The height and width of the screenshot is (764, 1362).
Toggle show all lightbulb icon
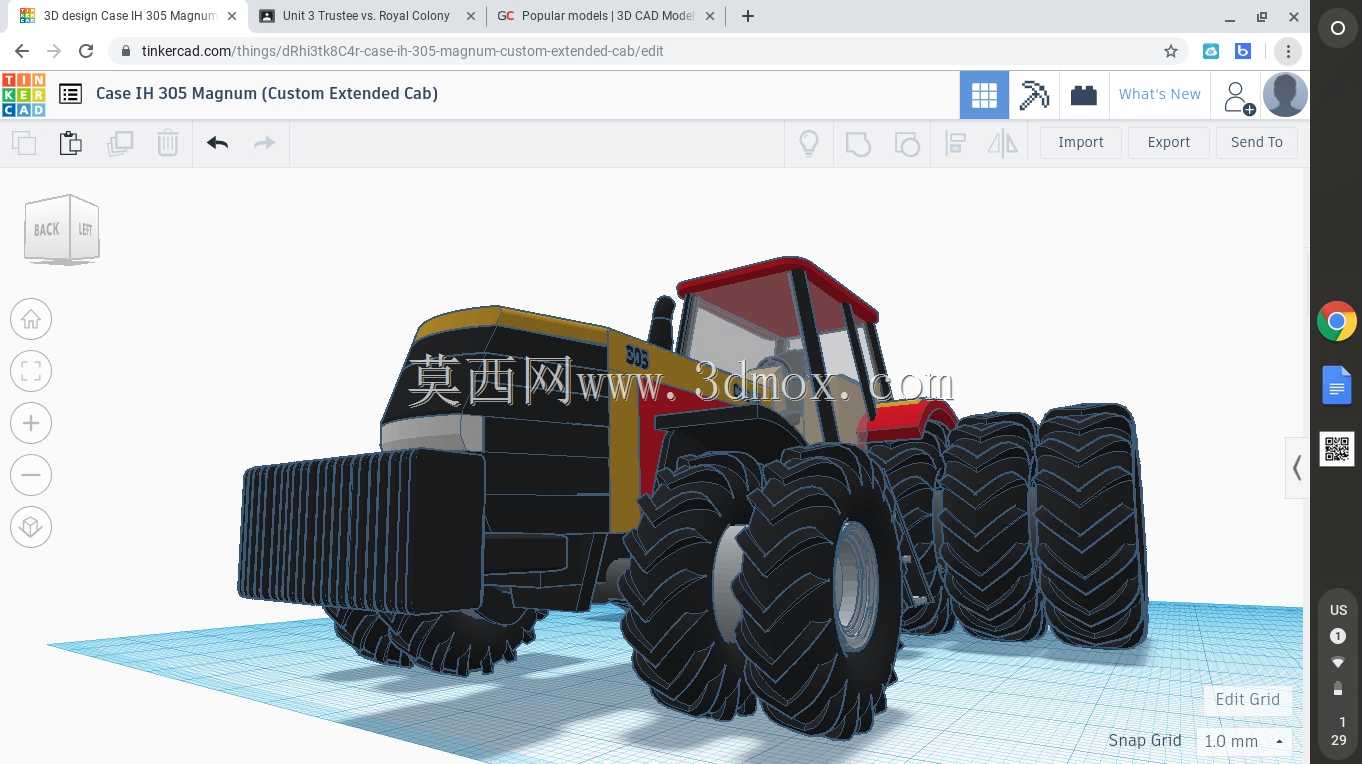tap(809, 143)
